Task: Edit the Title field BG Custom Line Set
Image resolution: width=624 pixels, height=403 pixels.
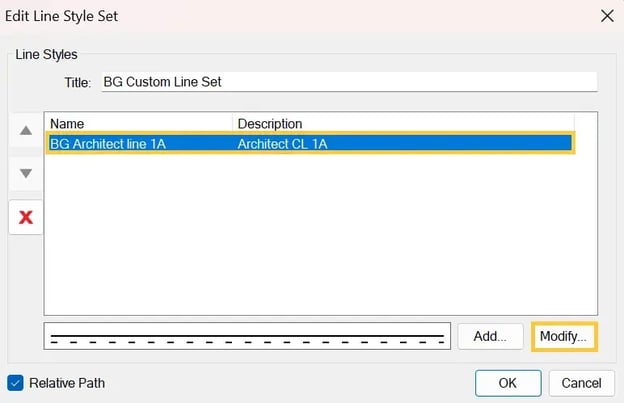Action: coord(349,82)
